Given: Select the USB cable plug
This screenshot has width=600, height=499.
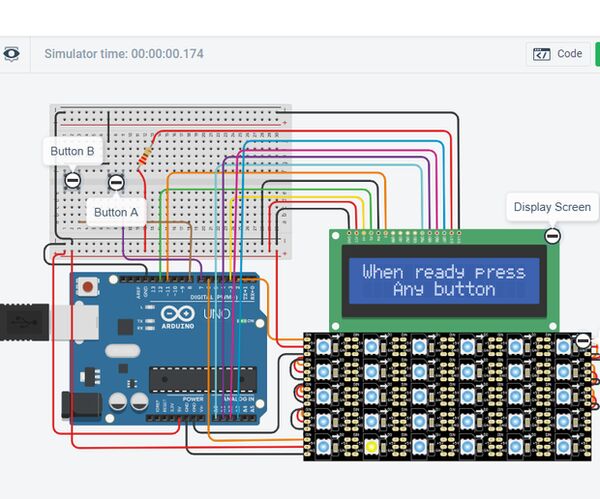Looking at the screenshot, I should [24, 322].
